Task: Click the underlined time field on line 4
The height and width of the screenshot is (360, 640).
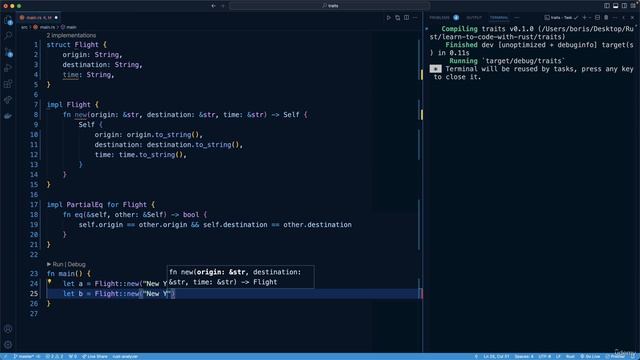Action: (x=71, y=75)
